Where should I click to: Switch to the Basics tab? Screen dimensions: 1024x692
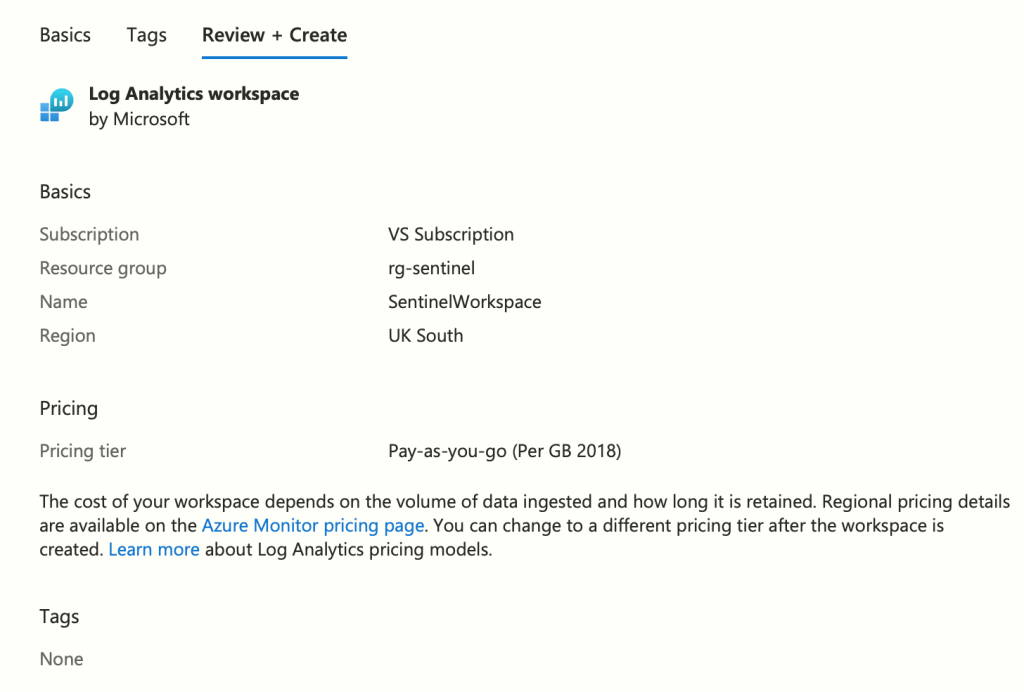pyautogui.click(x=65, y=35)
